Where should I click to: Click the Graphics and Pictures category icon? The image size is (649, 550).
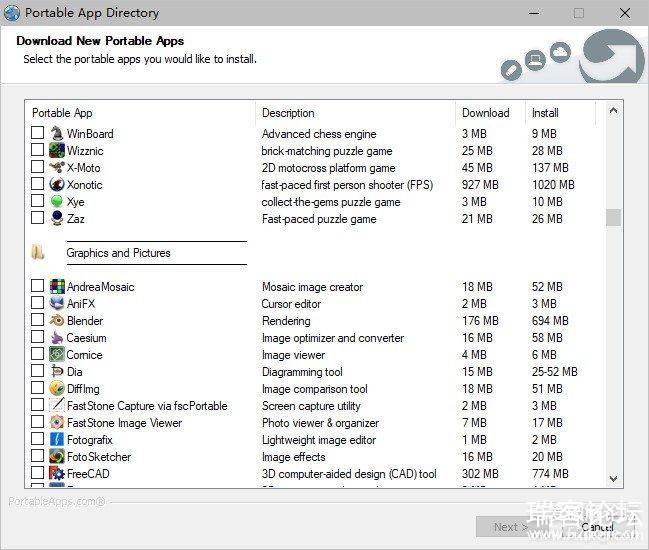(x=38, y=252)
